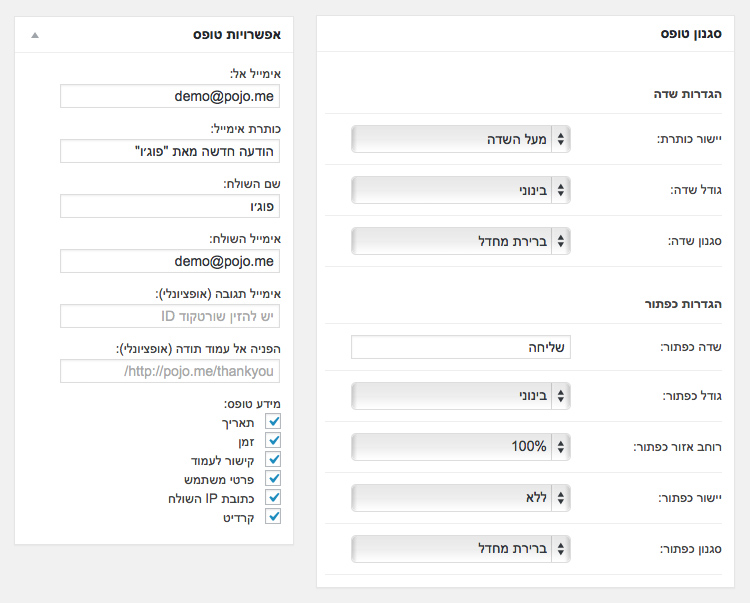Disable the פרטי משתמש checkbox
Screen dimensions: 750x603
[273, 479]
